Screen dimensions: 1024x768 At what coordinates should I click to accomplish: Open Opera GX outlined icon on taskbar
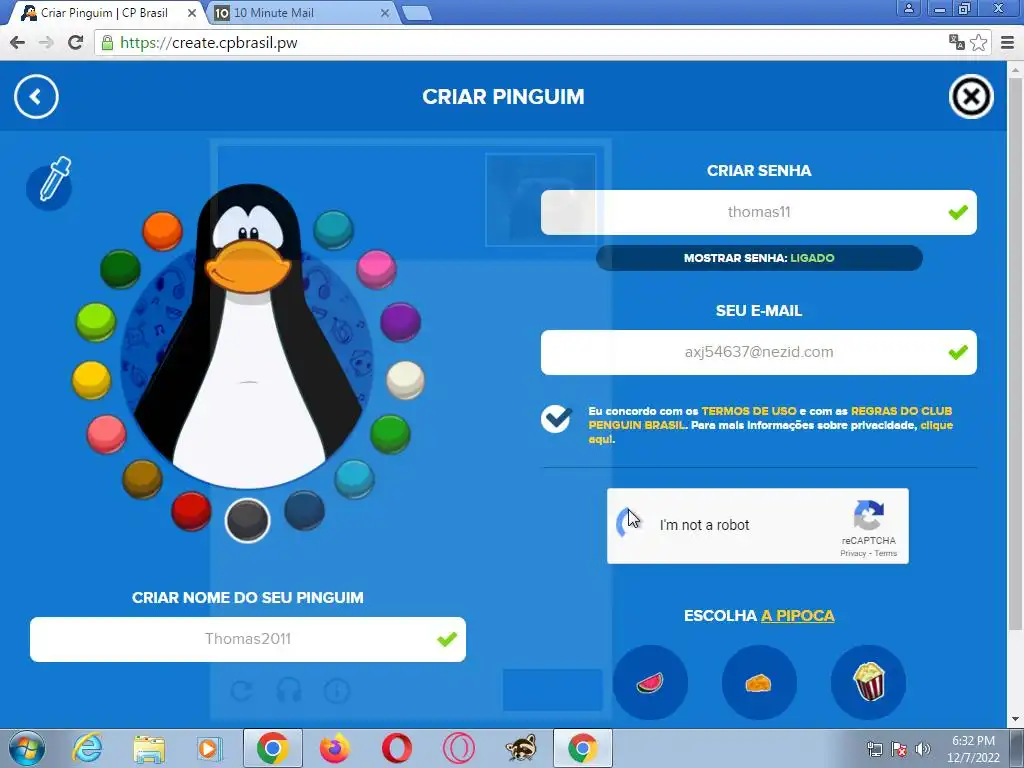(x=458, y=748)
